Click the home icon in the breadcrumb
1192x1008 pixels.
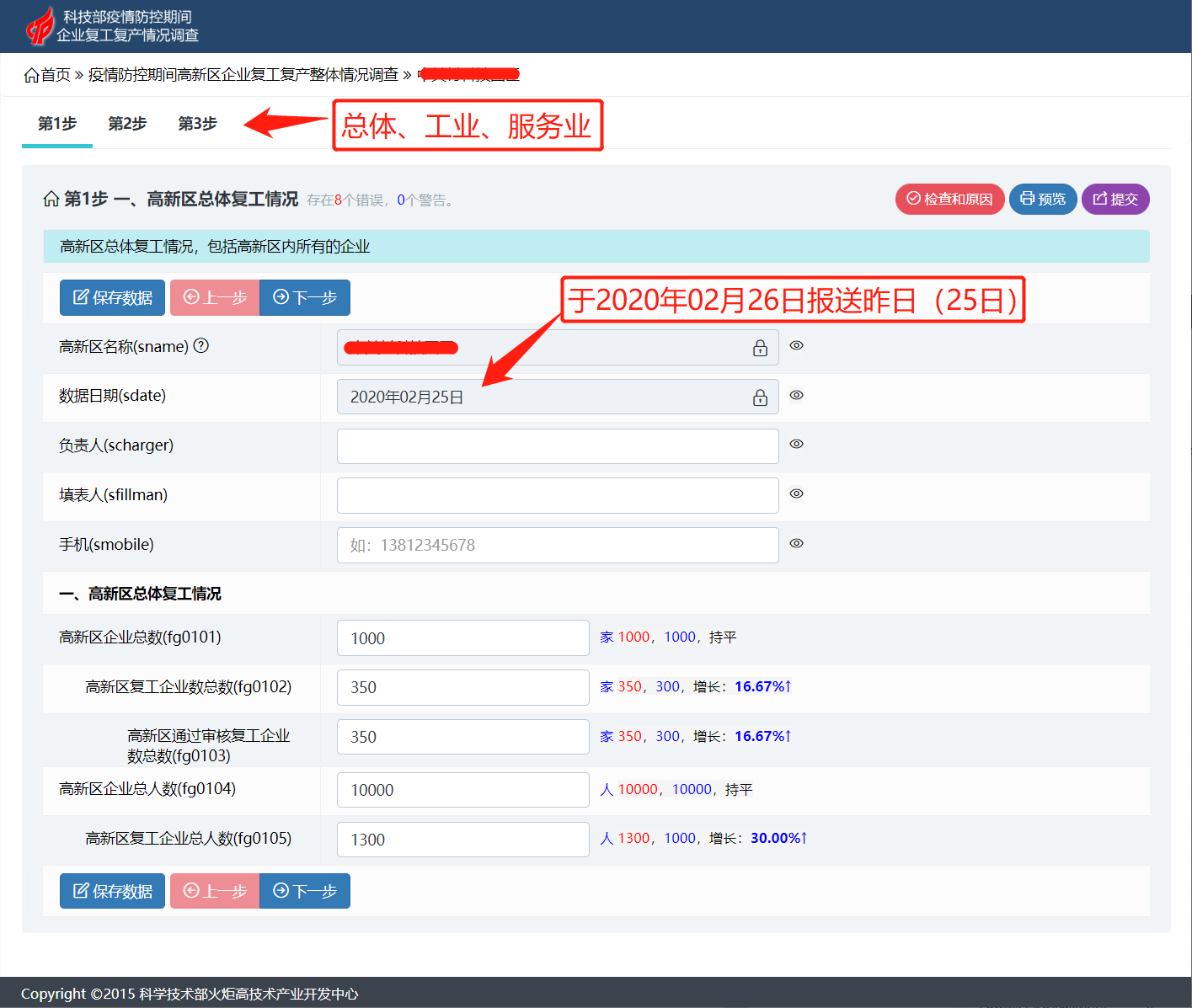[32, 75]
